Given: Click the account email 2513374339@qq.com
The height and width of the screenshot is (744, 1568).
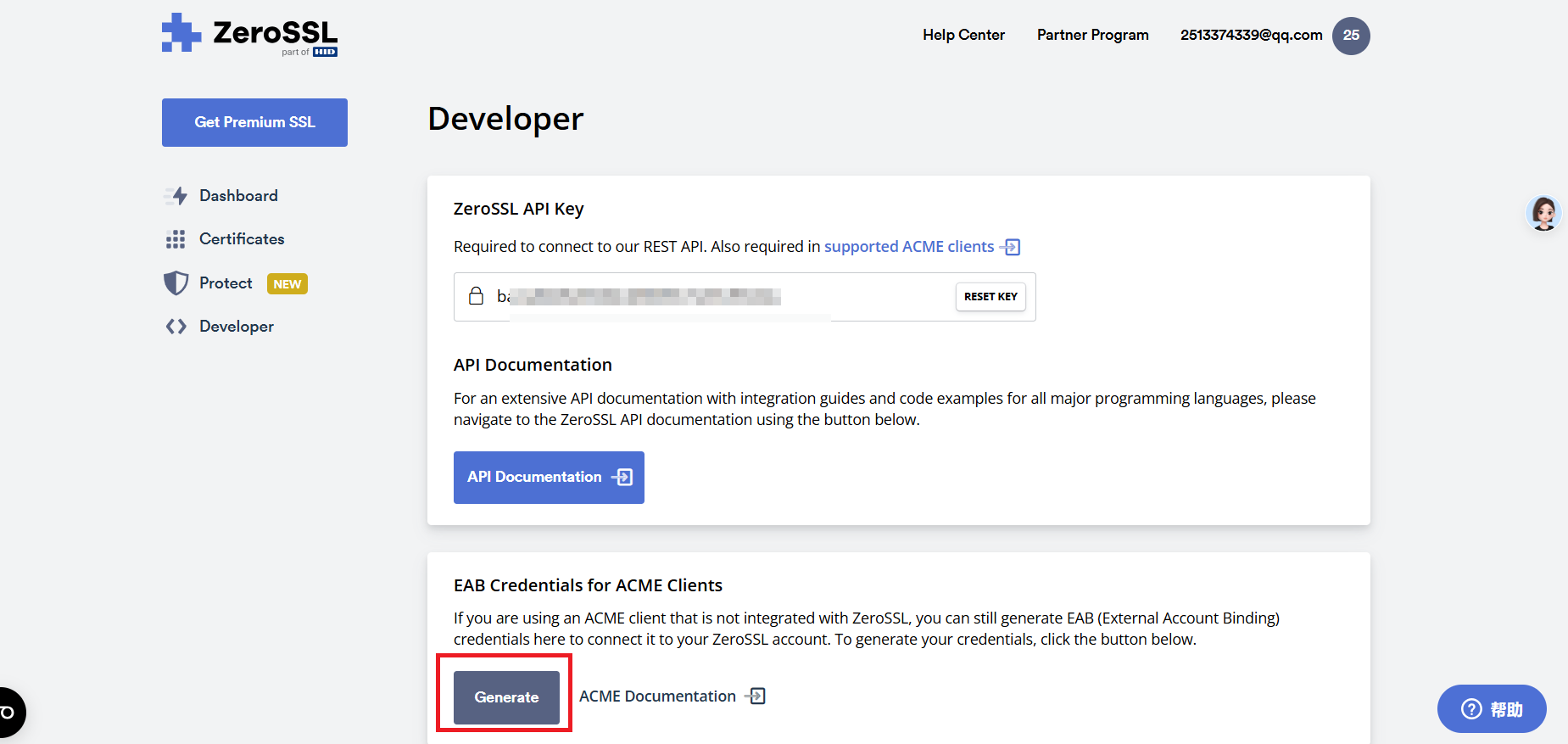Looking at the screenshot, I should click(1251, 35).
